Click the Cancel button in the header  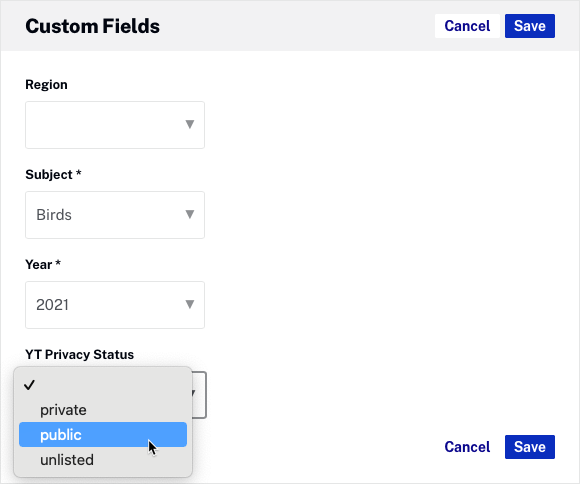pyautogui.click(x=467, y=26)
